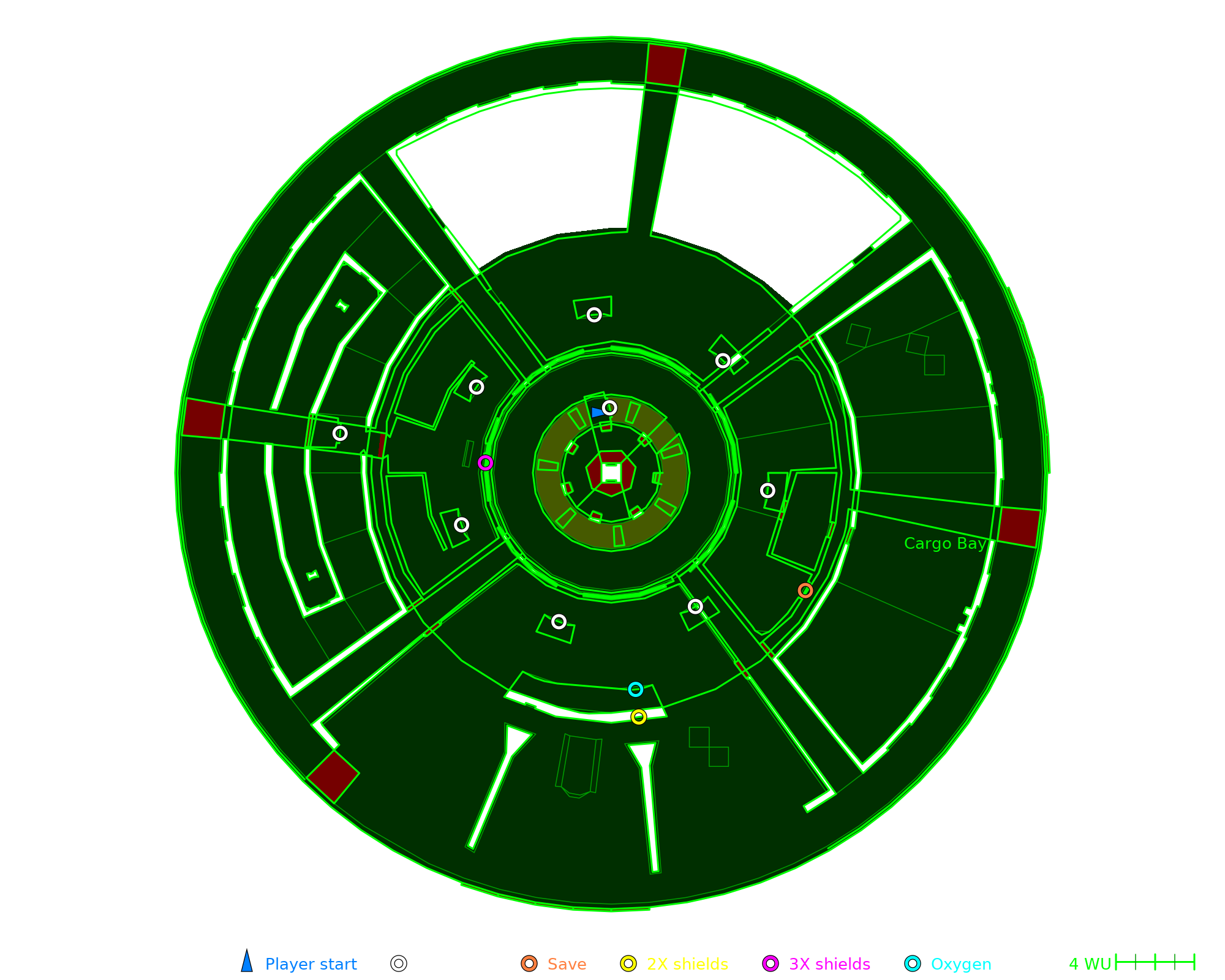The image size is (1225, 980).
Task: Click the Cargo Bay label
Action: [x=945, y=544]
